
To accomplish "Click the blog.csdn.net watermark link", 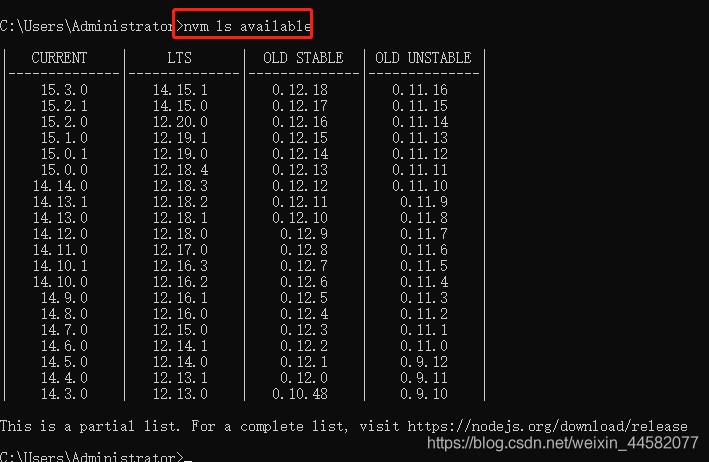I will tap(562, 443).
